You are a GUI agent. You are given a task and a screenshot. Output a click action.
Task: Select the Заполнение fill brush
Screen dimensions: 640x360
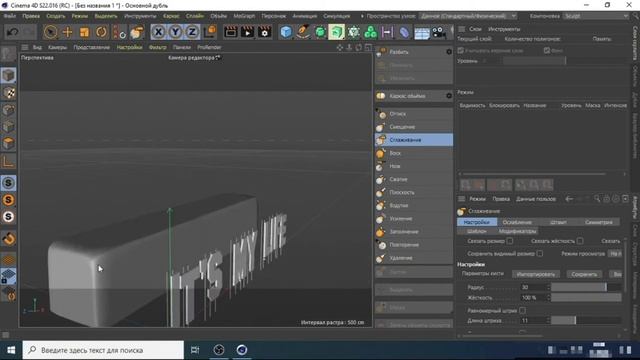[x=413, y=231]
